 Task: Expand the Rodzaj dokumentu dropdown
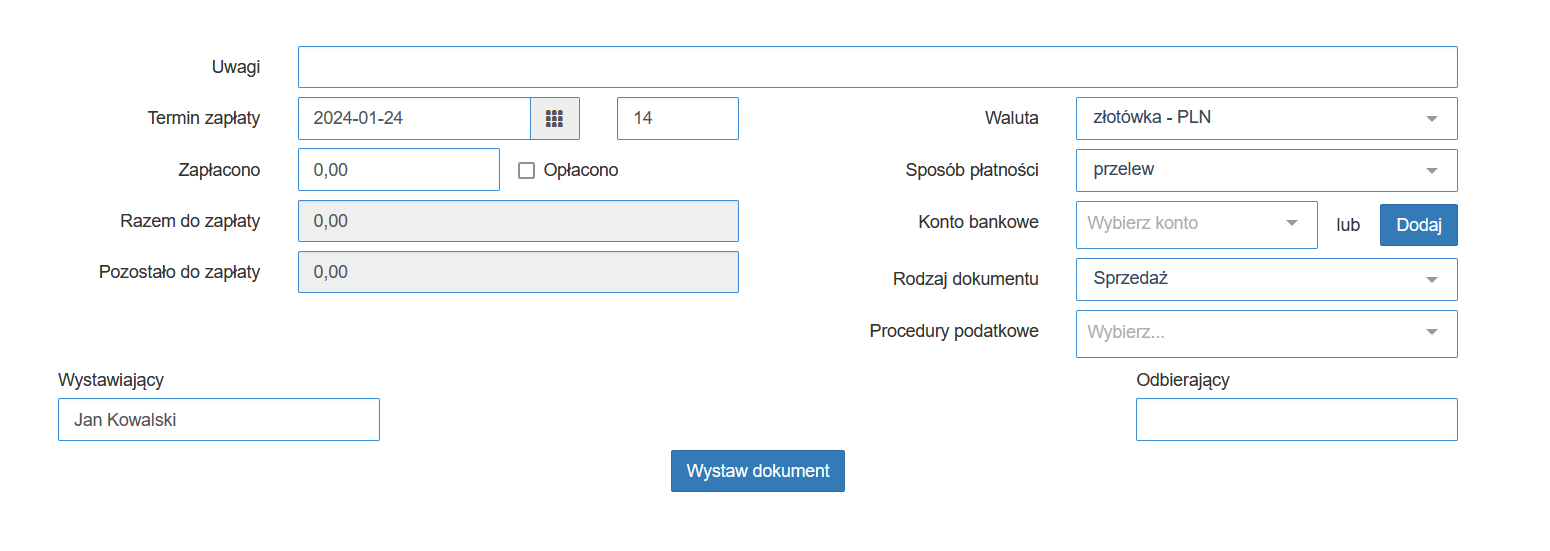tap(1266, 279)
